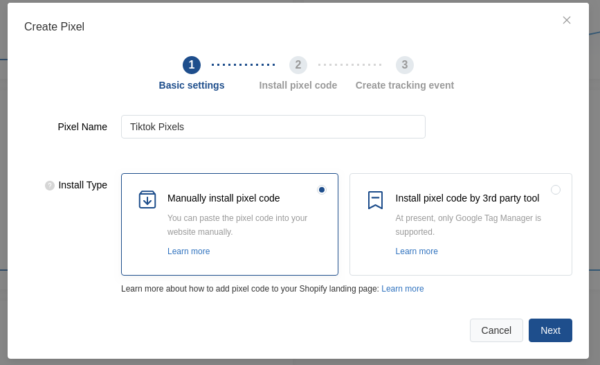This screenshot has width=600, height=365.
Task: Select the 3rd party tool radio button
Action: coord(556,190)
